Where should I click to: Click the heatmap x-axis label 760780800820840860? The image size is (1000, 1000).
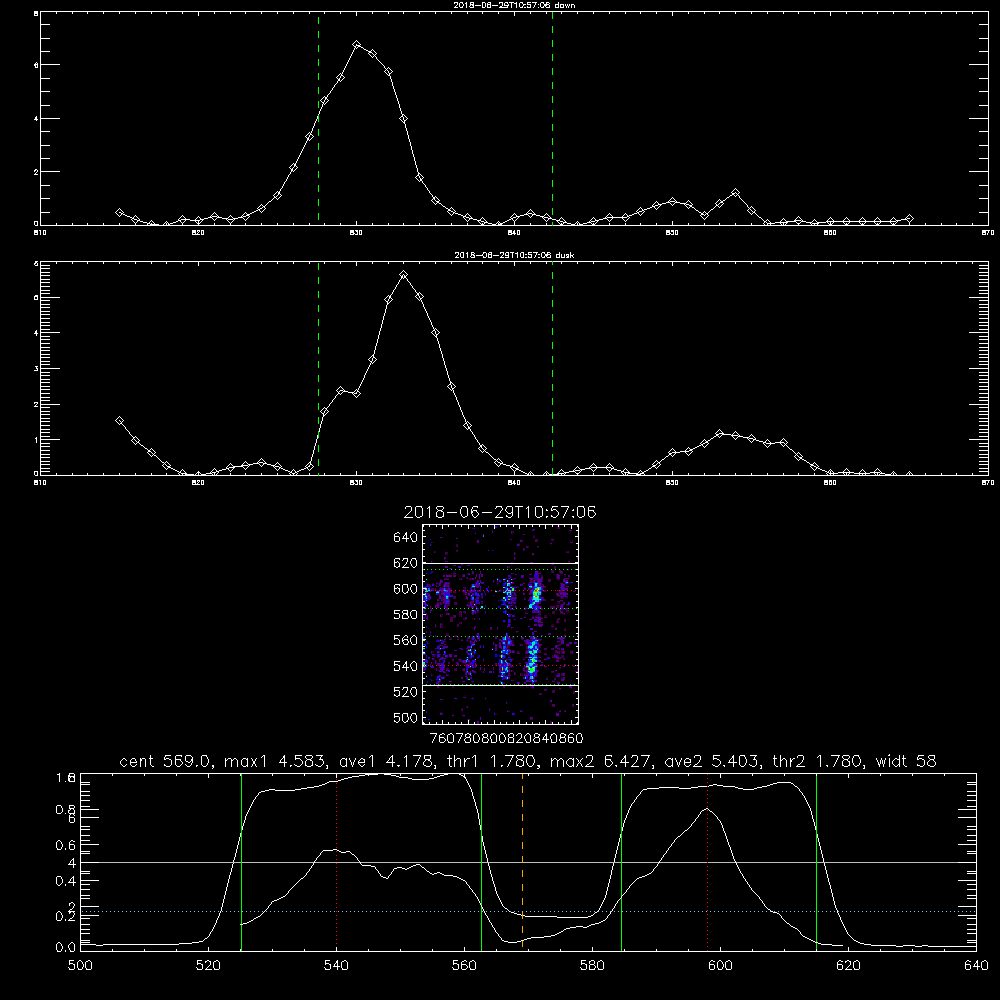coord(506,739)
